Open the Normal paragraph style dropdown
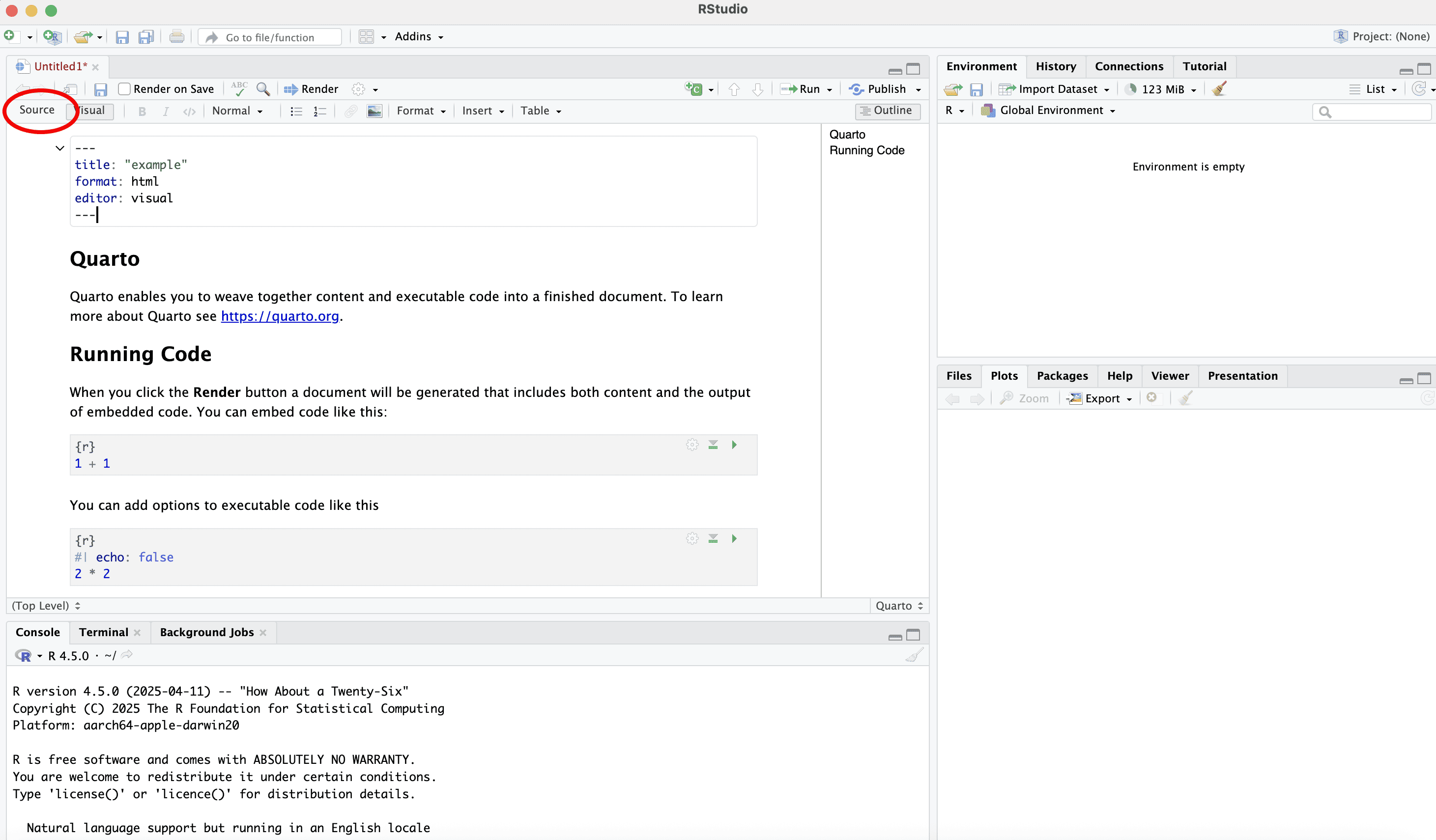Image resolution: width=1436 pixels, height=840 pixels. (237, 111)
